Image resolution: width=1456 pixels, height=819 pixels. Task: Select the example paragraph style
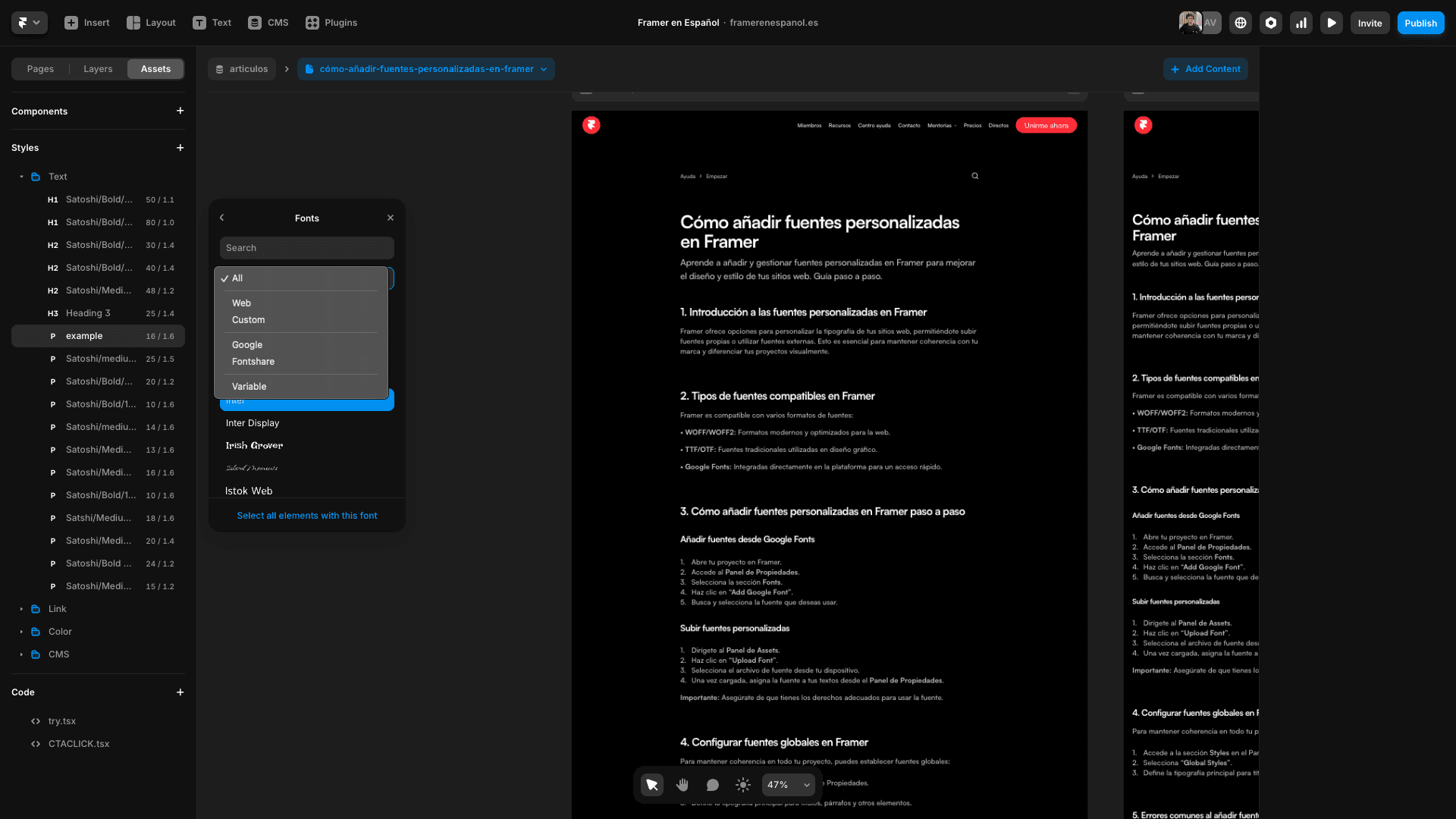(98, 336)
